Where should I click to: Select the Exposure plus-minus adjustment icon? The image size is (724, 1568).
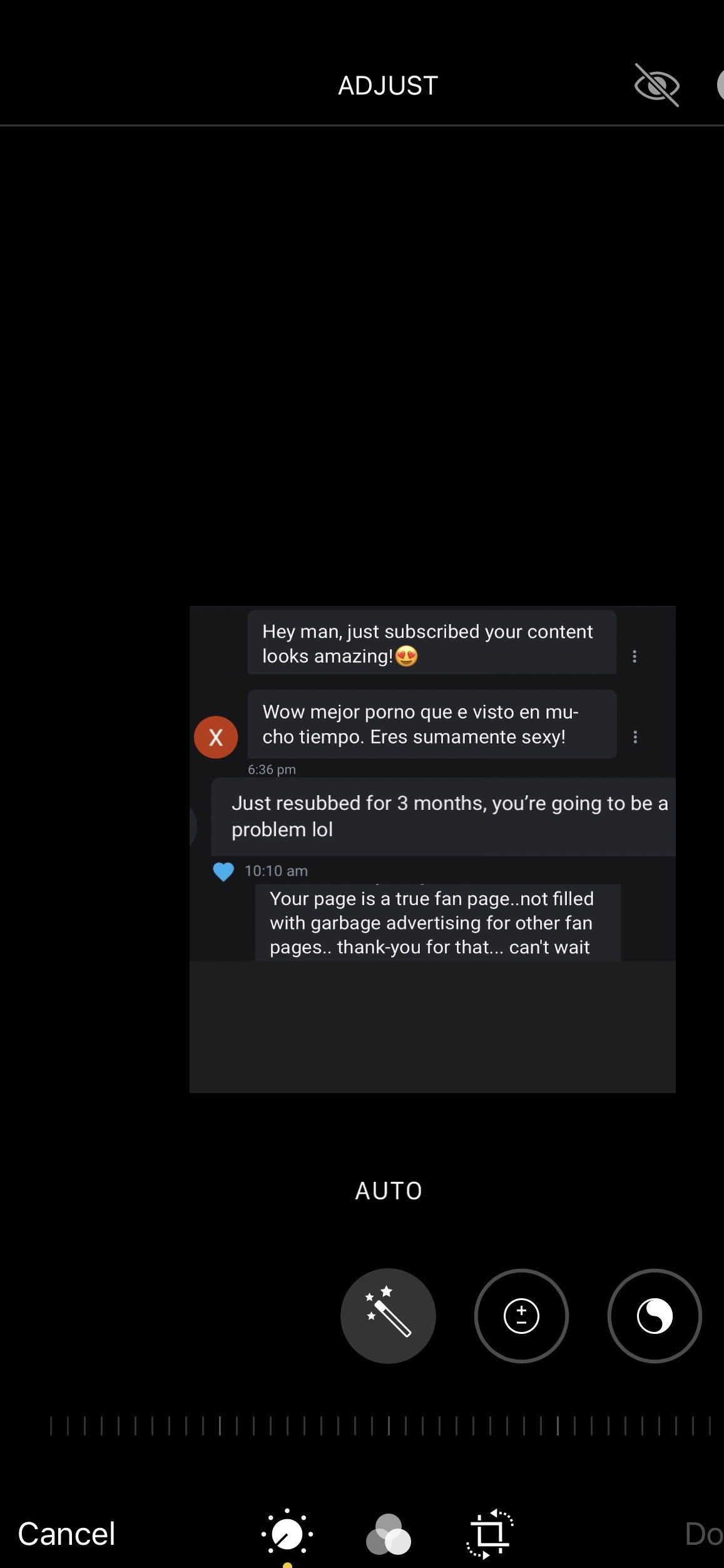[x=521, y=1316]
